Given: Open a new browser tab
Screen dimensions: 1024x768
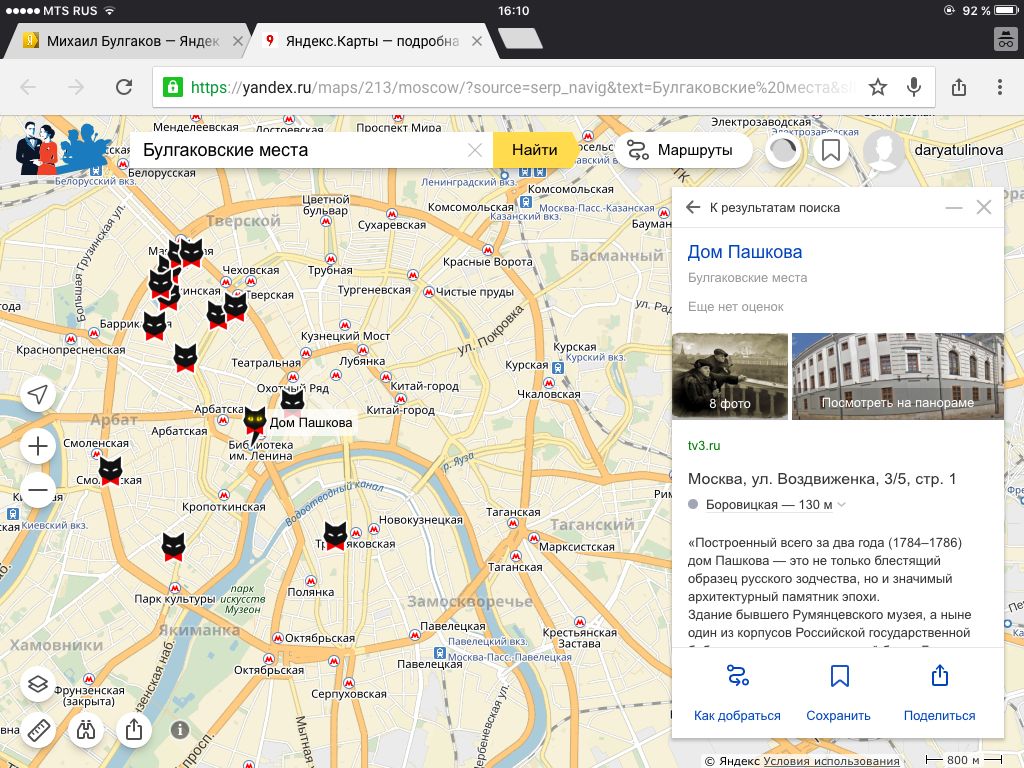Looking at the screenshot, I should [x=519, y=40].
